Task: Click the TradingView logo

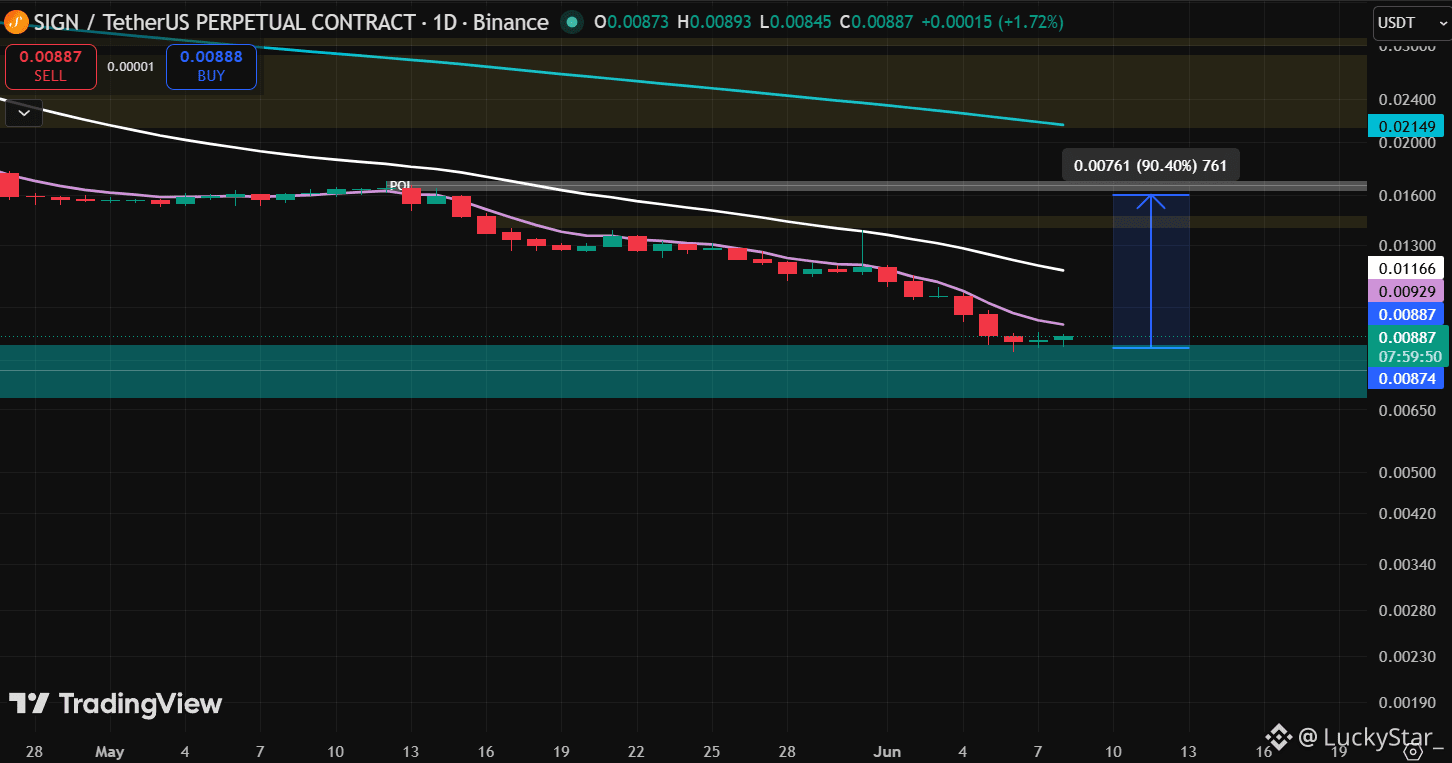Action: [x=116, y=704]
